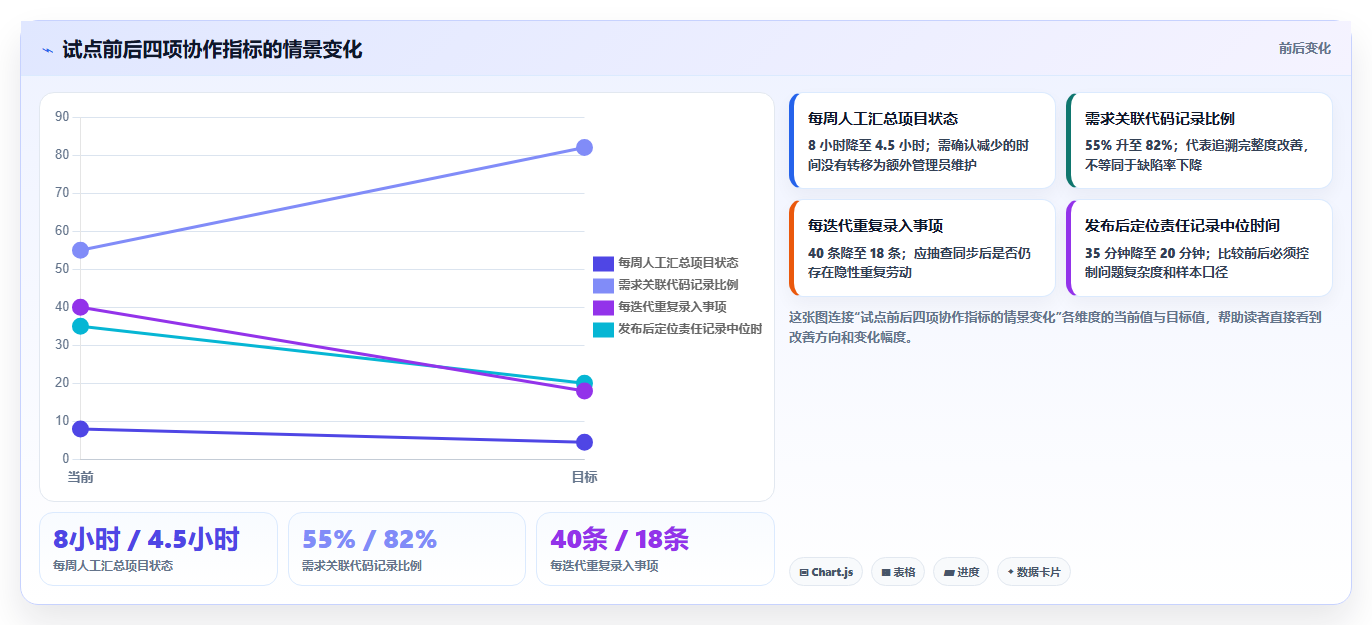The width and height of the screenshot is (1372, 625).
Task: Click the 进度 tag chip
Action: point(961,572)
